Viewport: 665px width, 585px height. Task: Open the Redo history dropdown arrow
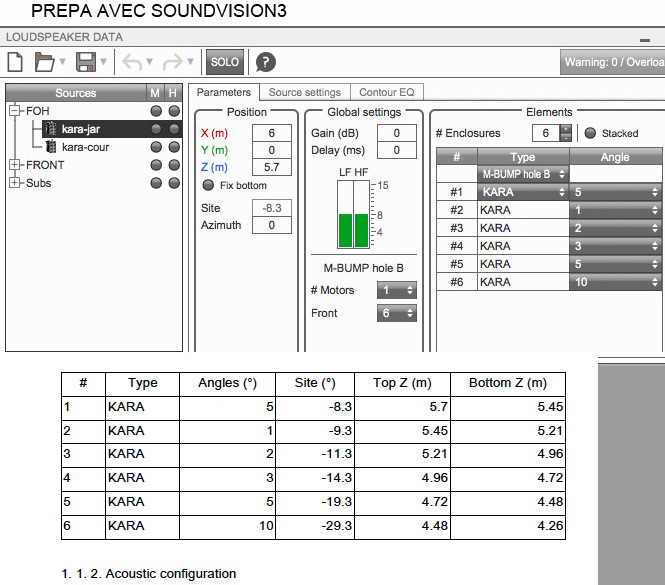tap(190, 62)
